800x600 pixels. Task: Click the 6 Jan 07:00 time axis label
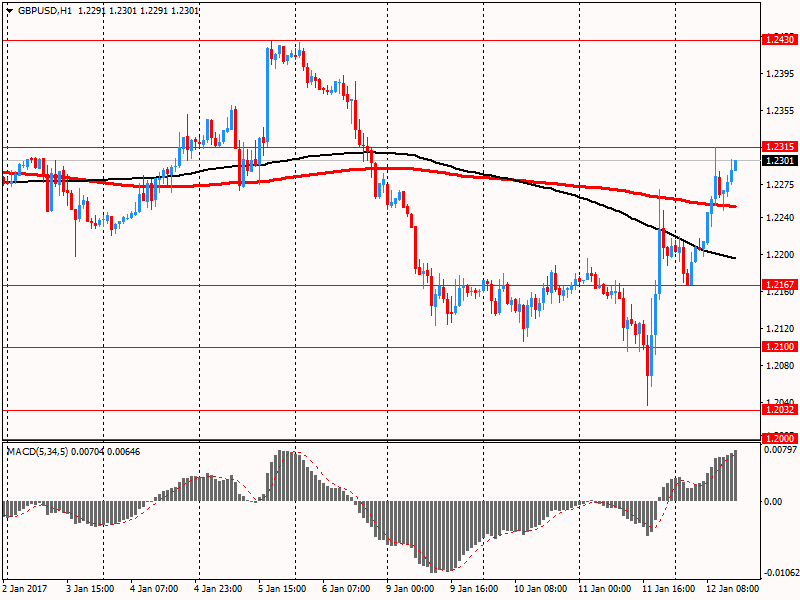[346, 589]
